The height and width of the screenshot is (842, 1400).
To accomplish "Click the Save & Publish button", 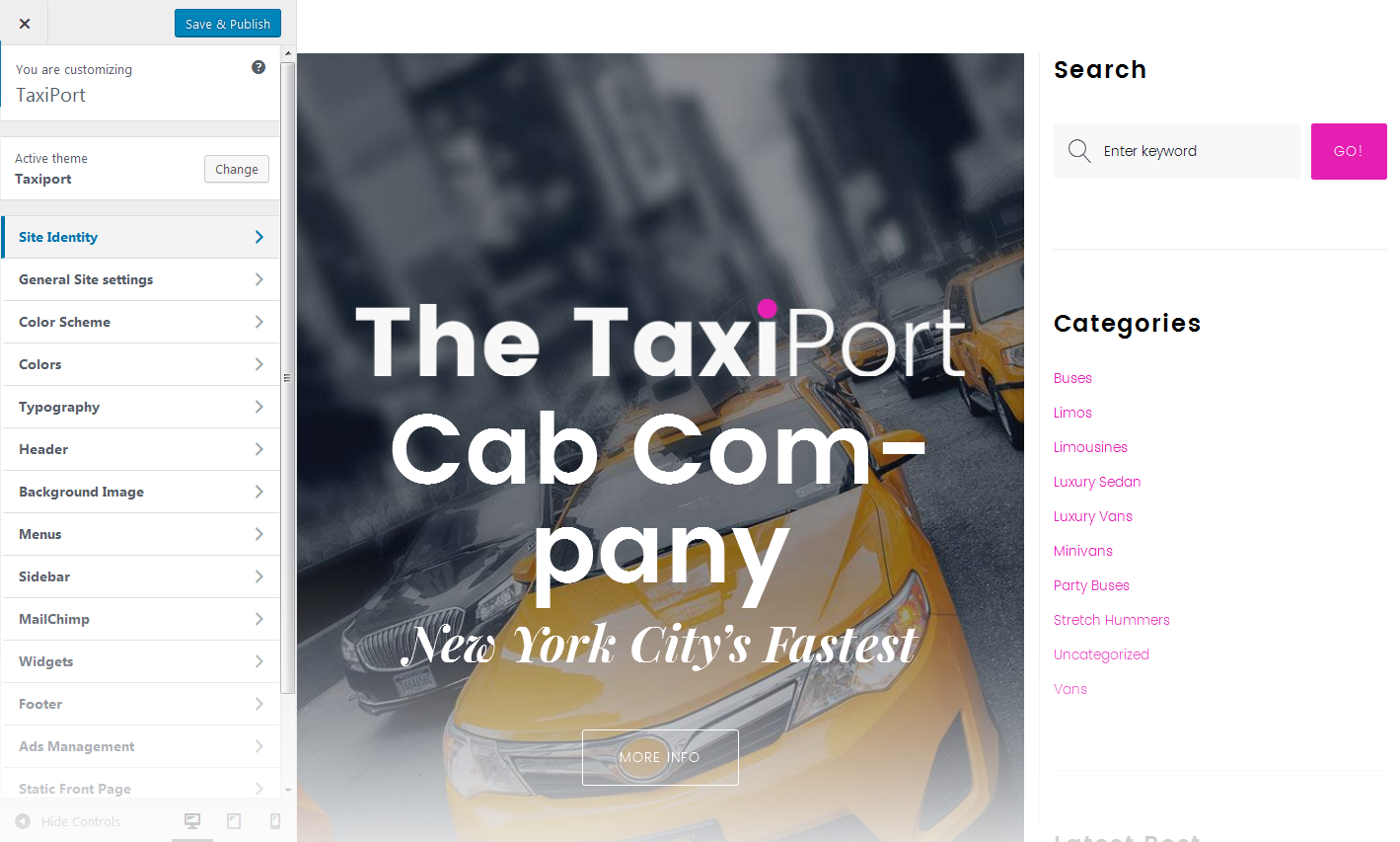I will click(x=228, y=24).
